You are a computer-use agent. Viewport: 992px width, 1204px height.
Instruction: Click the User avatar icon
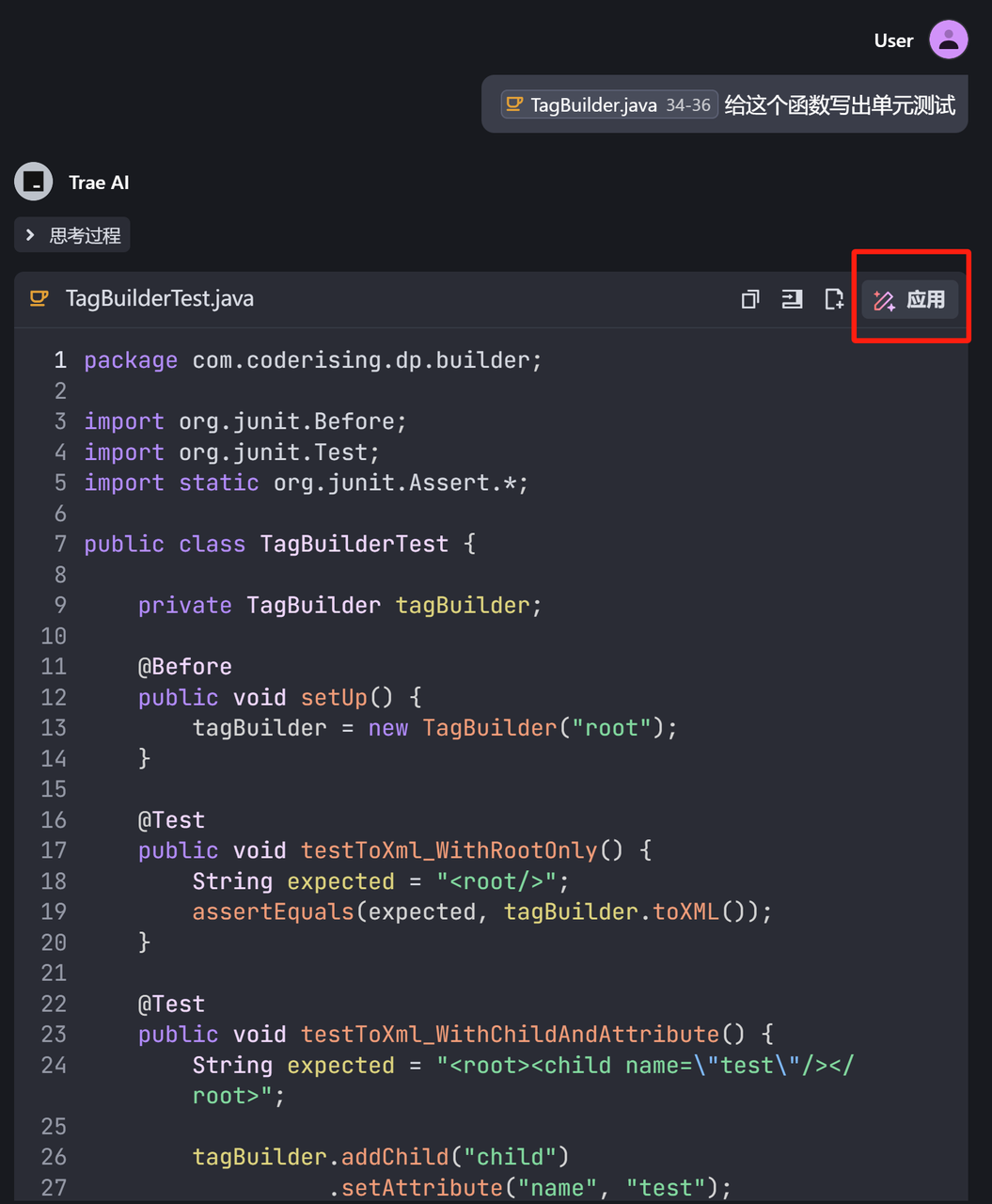coord(948,40)
